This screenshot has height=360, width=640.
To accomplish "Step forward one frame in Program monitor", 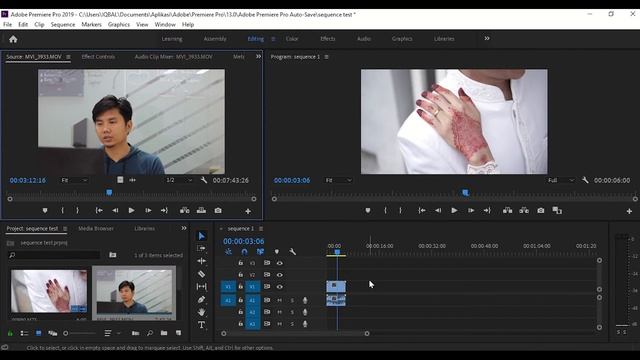I will point(471,211).
